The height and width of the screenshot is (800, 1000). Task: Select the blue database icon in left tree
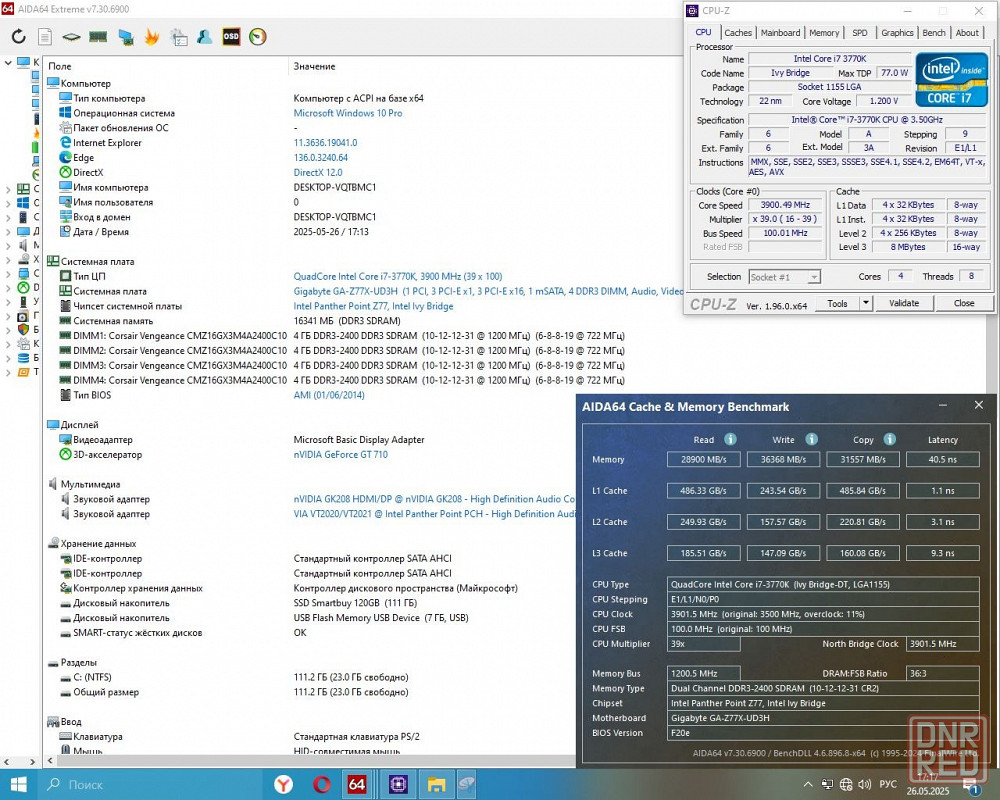click(x=23, y=358)
